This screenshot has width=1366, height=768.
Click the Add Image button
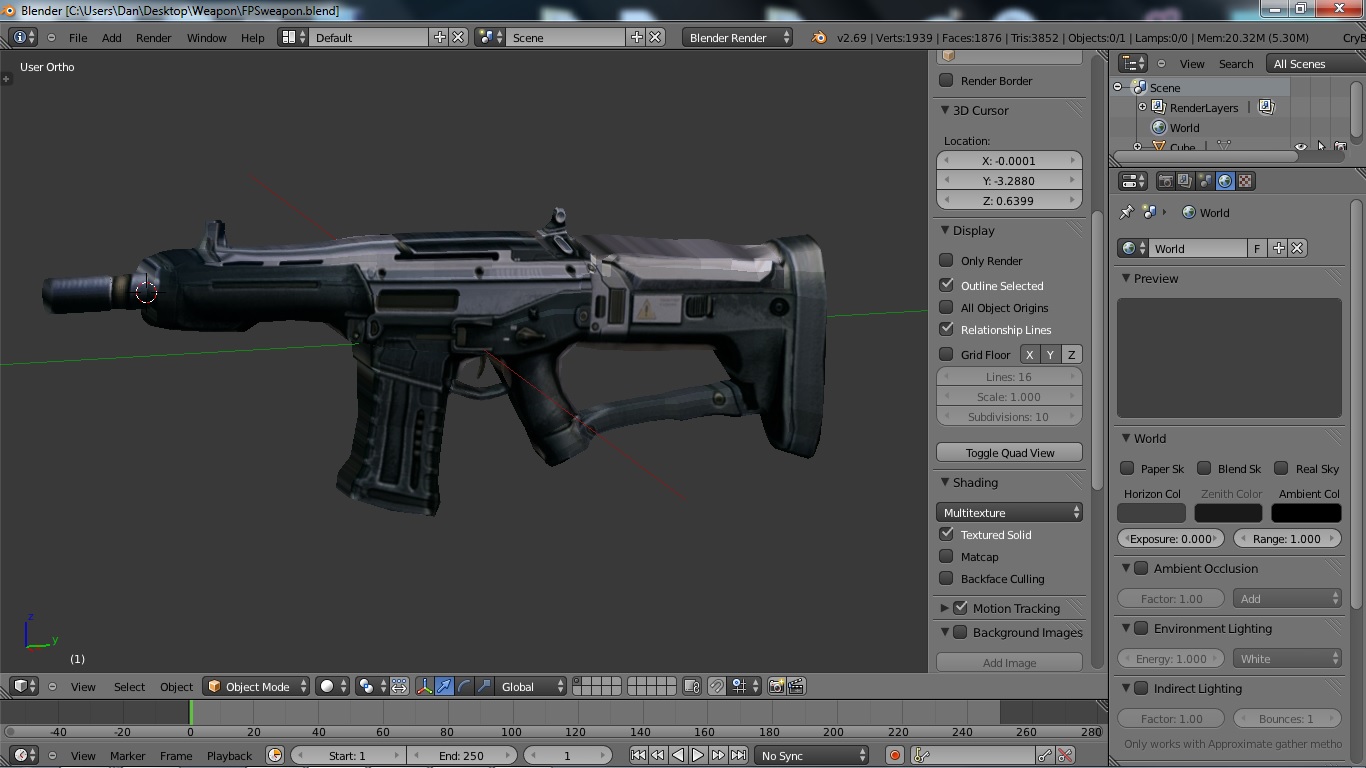point(1010,662)
